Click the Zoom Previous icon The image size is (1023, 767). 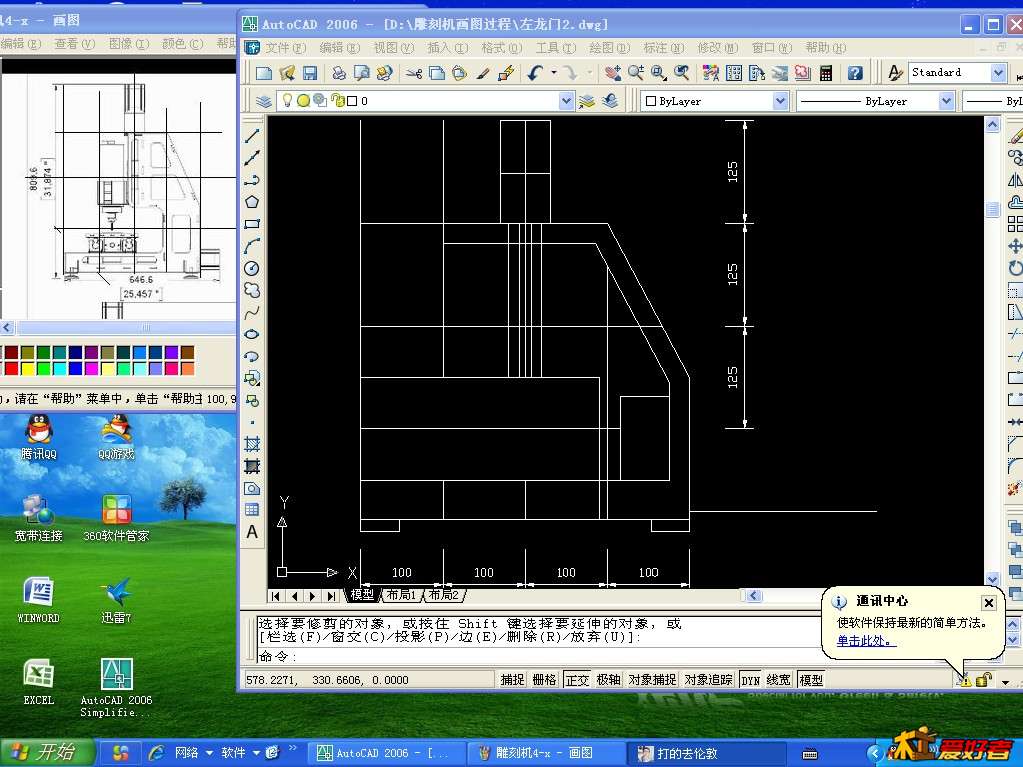point(682,73)
